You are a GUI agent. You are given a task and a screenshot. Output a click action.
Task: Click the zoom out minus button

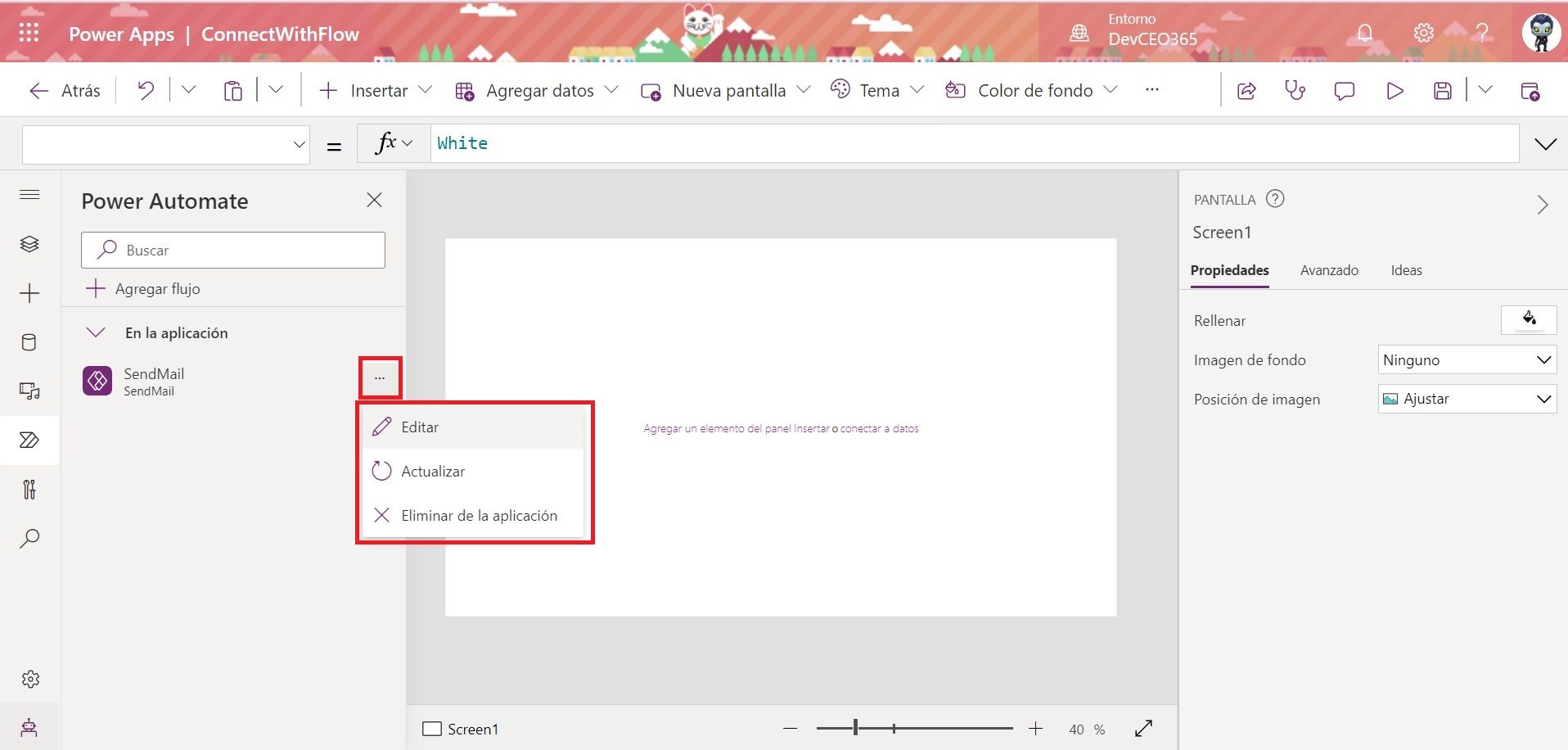tap(790, 728)
